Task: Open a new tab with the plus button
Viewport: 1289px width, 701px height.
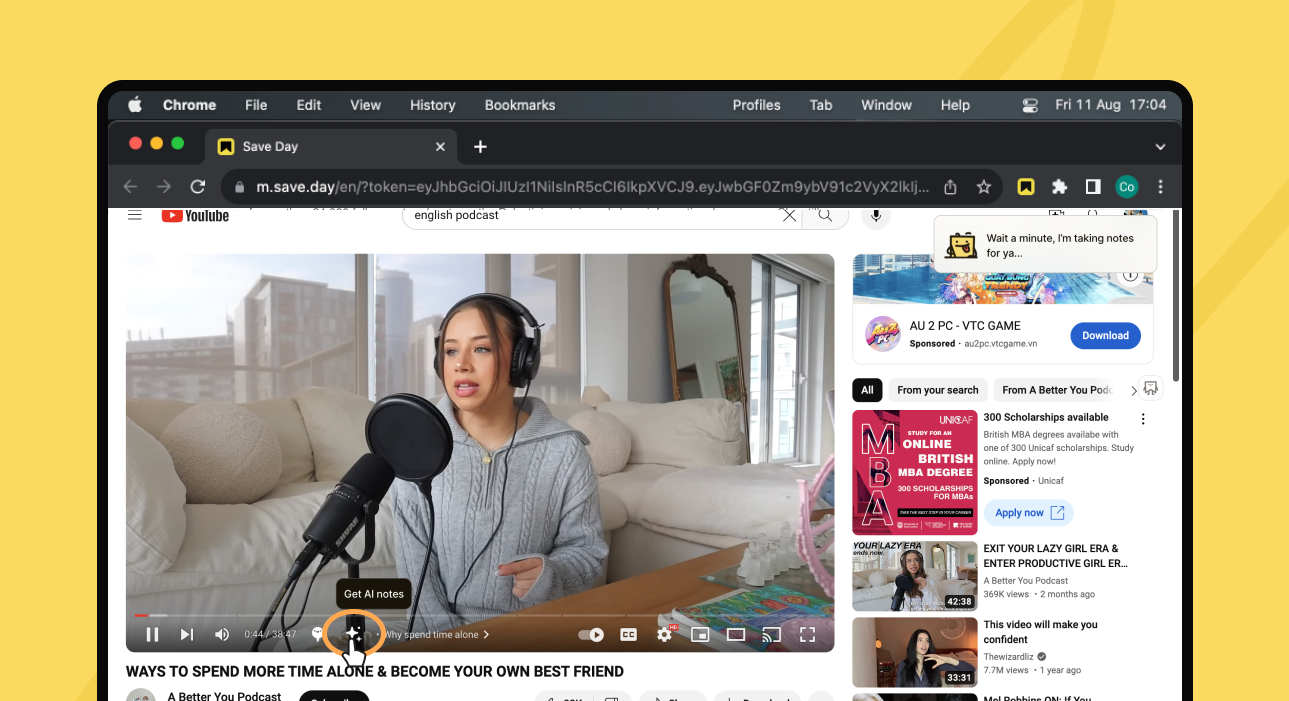Action: (480, 146)
